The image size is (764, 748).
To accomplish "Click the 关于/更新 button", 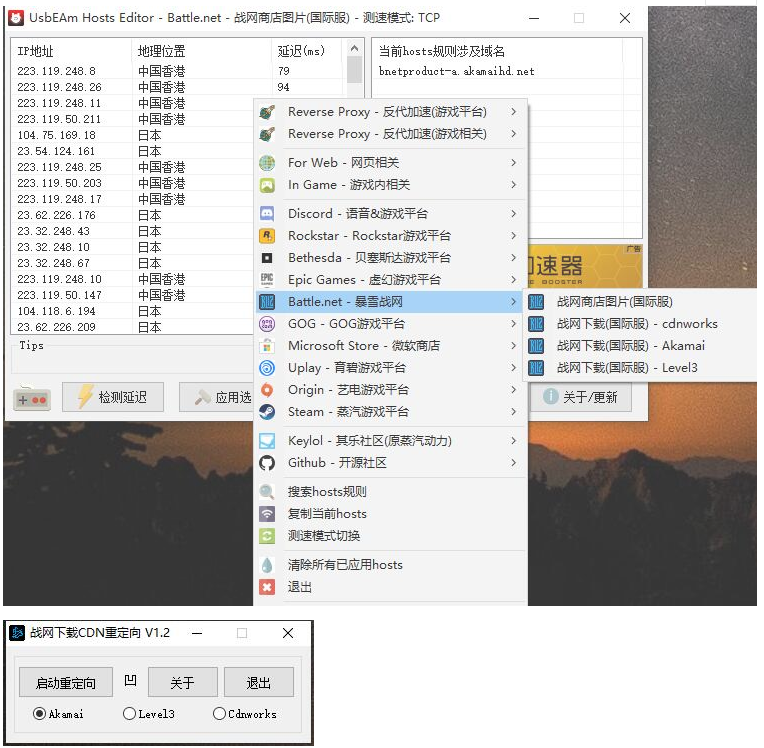I will (x=581, y=398).
